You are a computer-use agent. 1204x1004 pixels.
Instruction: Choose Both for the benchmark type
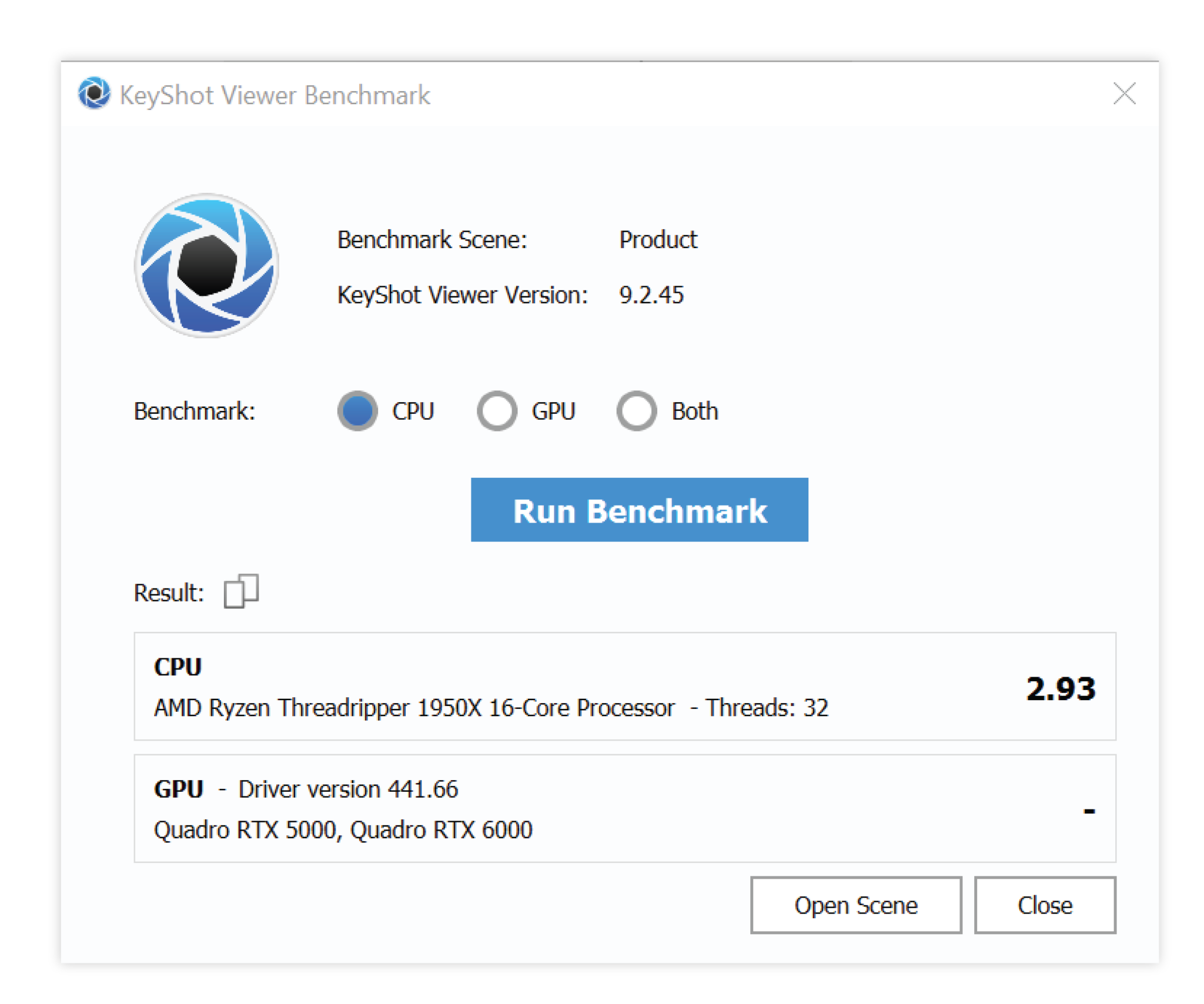tap(636, 411)
